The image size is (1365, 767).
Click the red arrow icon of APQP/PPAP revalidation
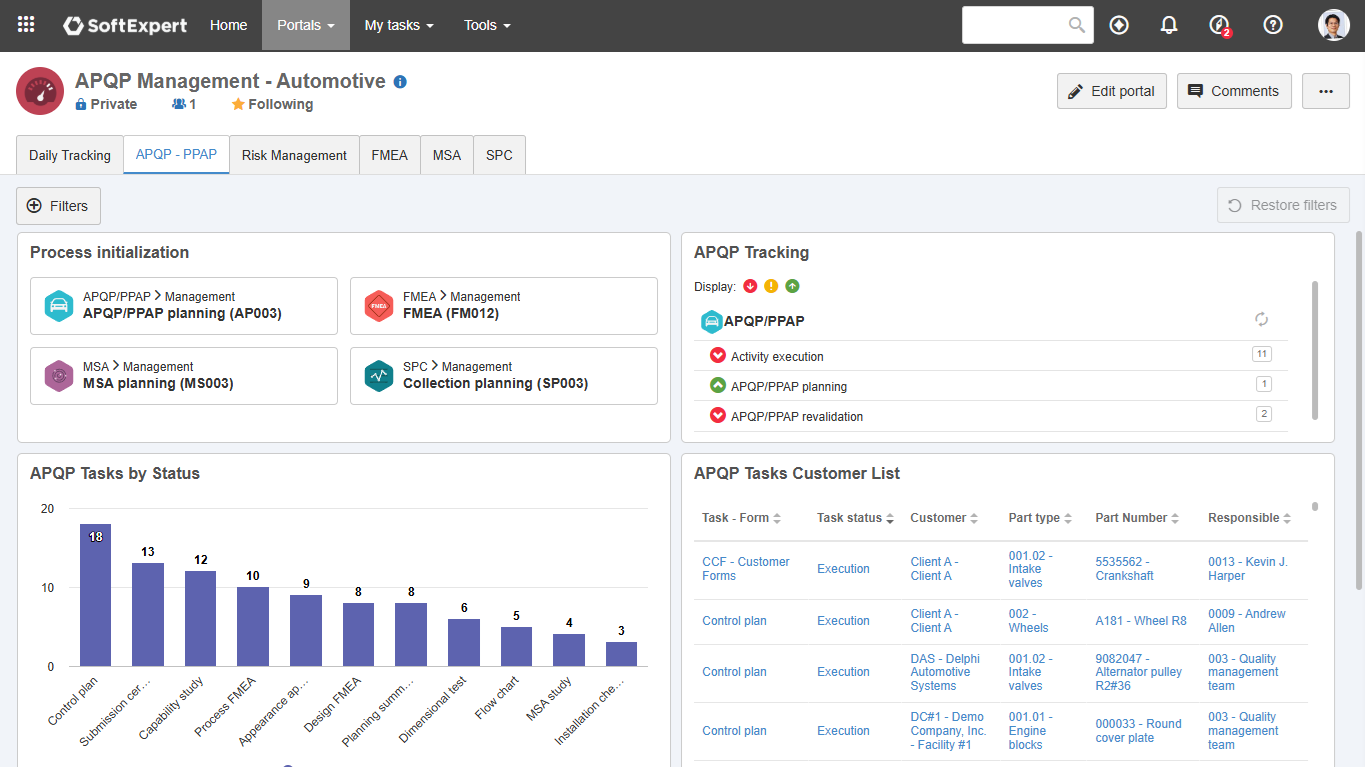pos(717,415)
